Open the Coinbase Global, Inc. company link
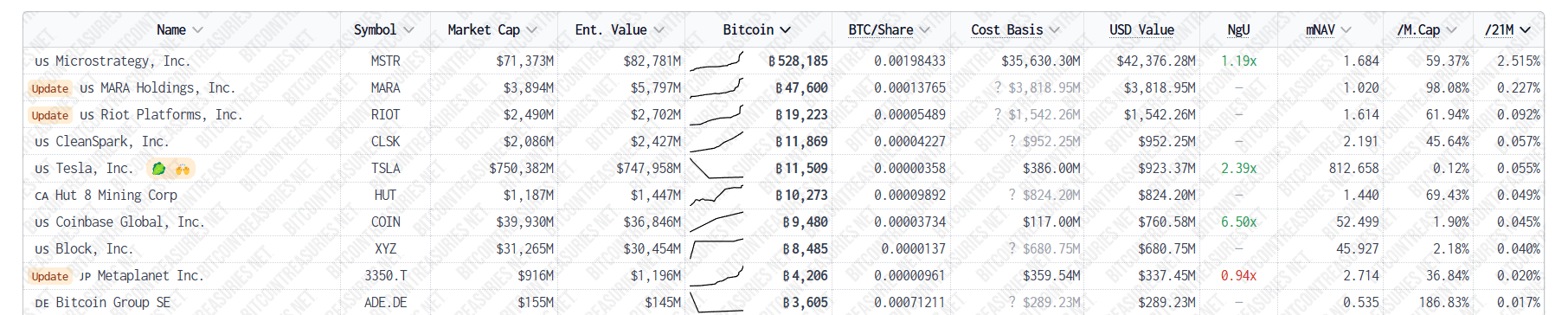The width and height of the screenshot is (1568, 315). pos(131,222)
